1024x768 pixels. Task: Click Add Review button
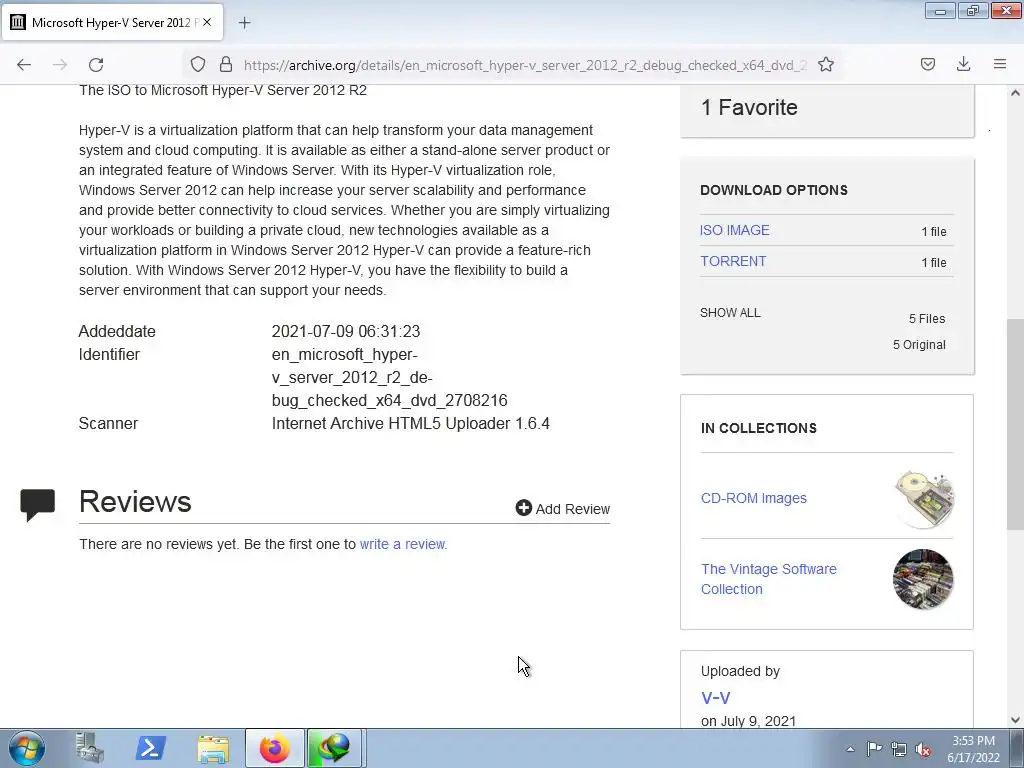click(x=562, y=508)
